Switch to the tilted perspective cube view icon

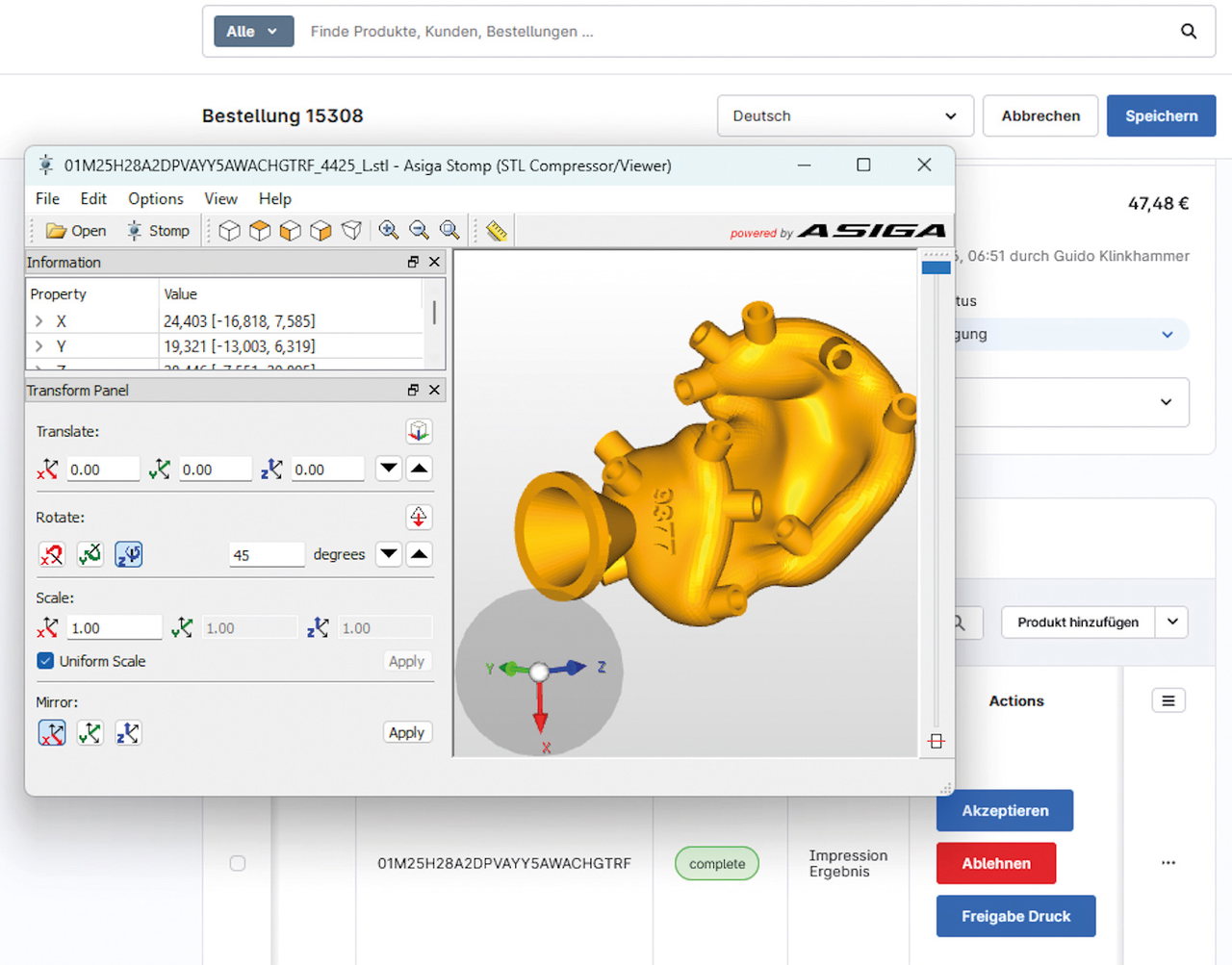click(x=352, y=231)
